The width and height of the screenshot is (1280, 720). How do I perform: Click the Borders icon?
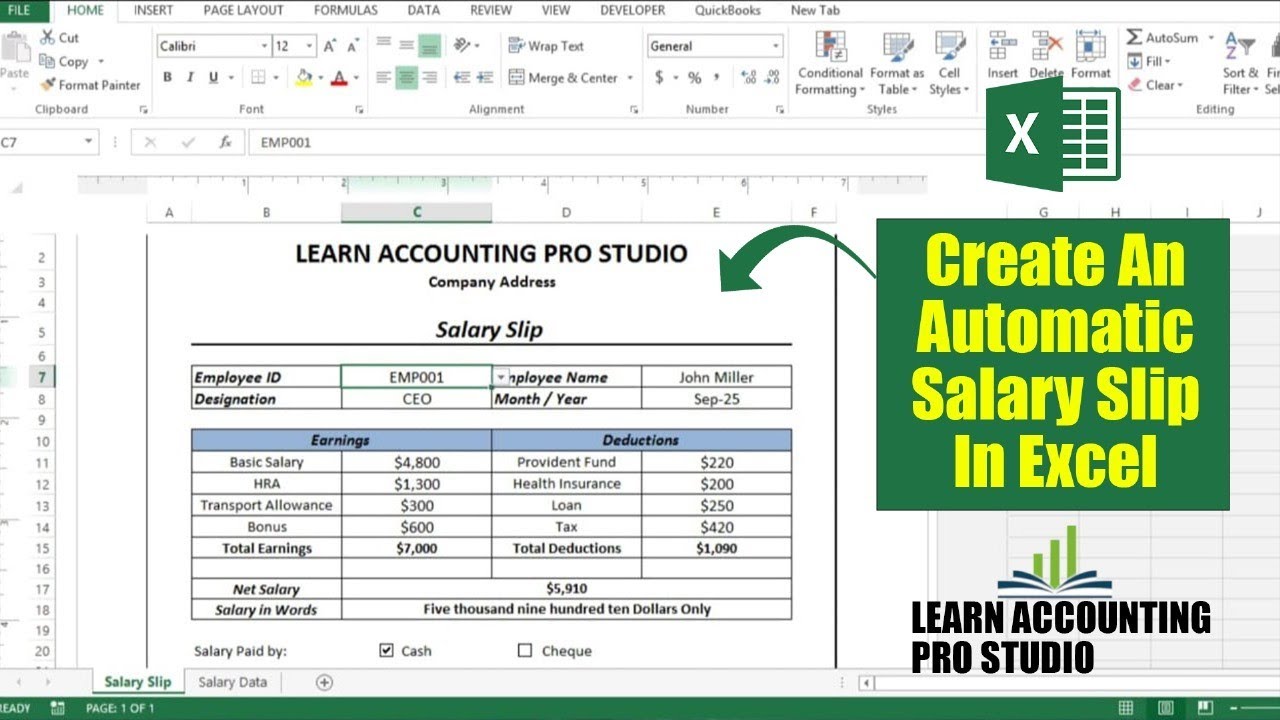pos(257,78)
